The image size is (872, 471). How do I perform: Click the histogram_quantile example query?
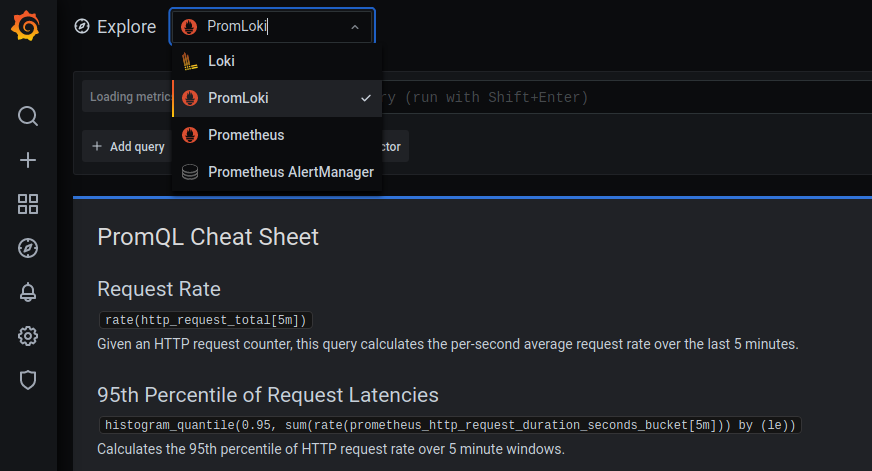[x=450, y=425]
